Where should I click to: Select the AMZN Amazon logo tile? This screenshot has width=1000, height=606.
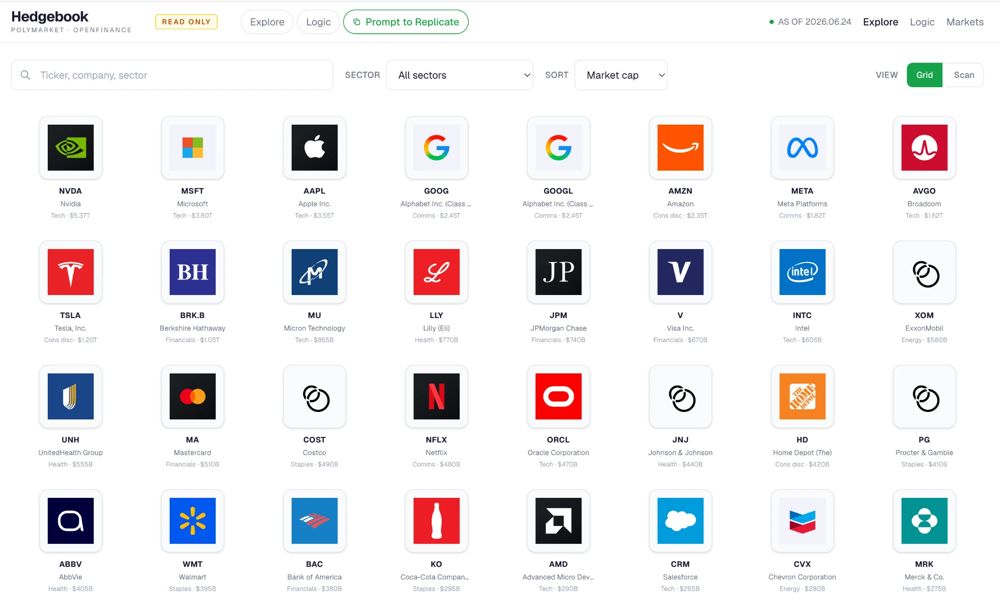click(680, 147)
